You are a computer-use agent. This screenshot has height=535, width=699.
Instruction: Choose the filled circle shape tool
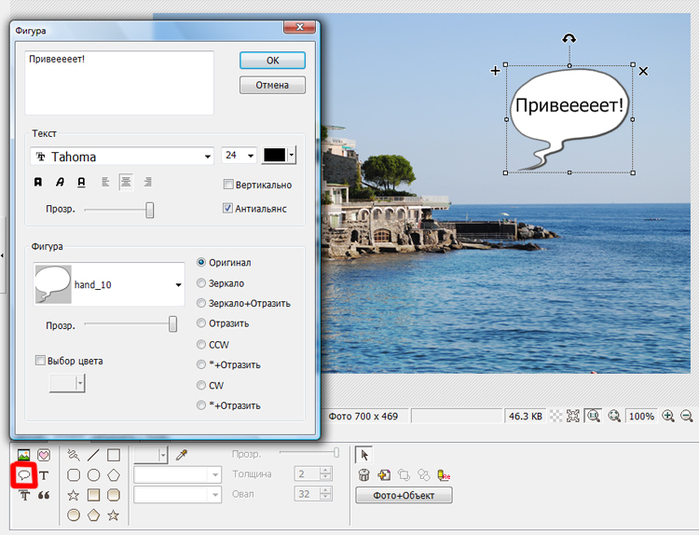click(x=74, y=515)
